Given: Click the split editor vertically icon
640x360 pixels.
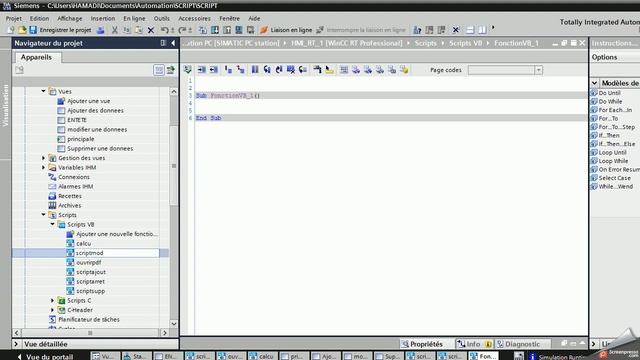Looking at the screenshot, I should click(482, 30).
